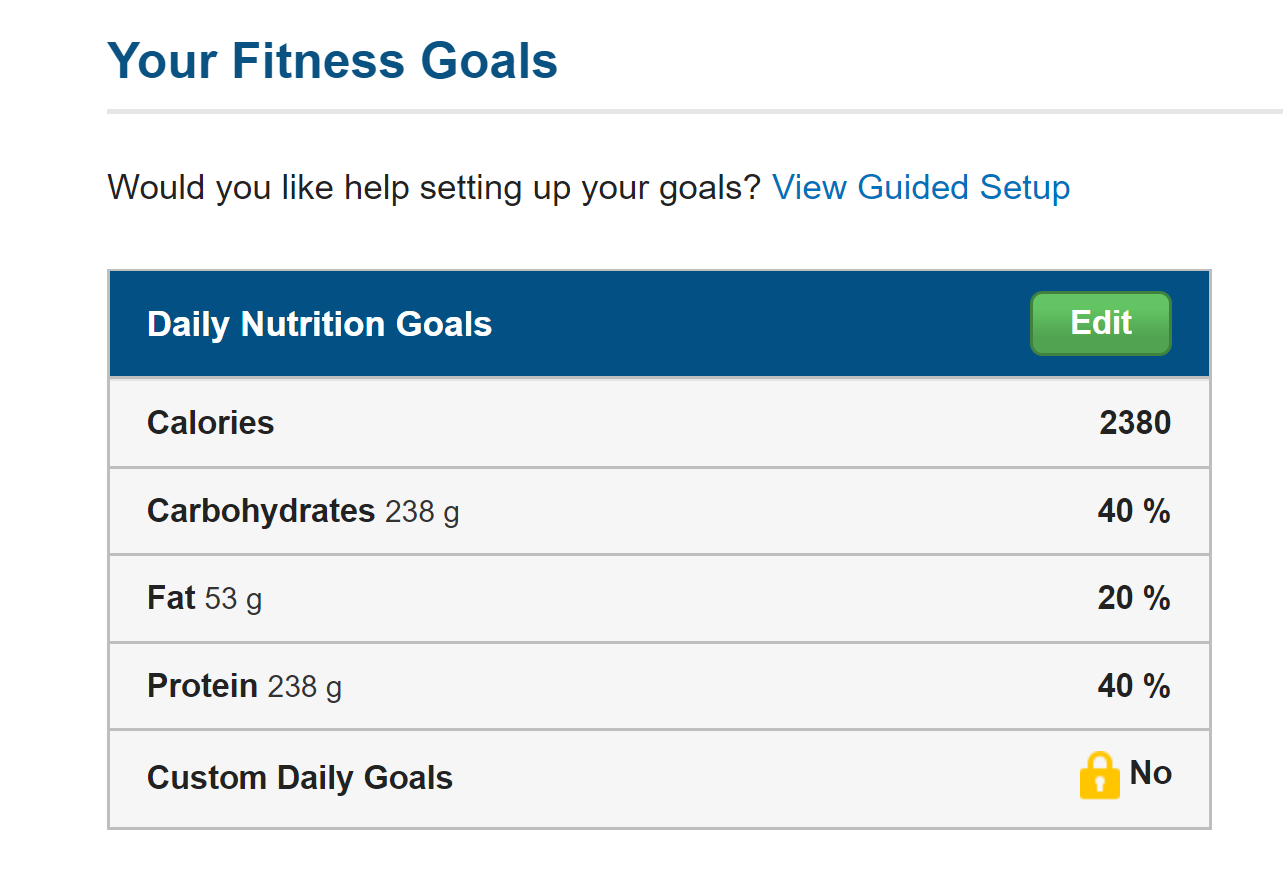
Task: Click the 40 % carbohydrates percentage
Action: pyautogui.click(x=1134, y=511)
